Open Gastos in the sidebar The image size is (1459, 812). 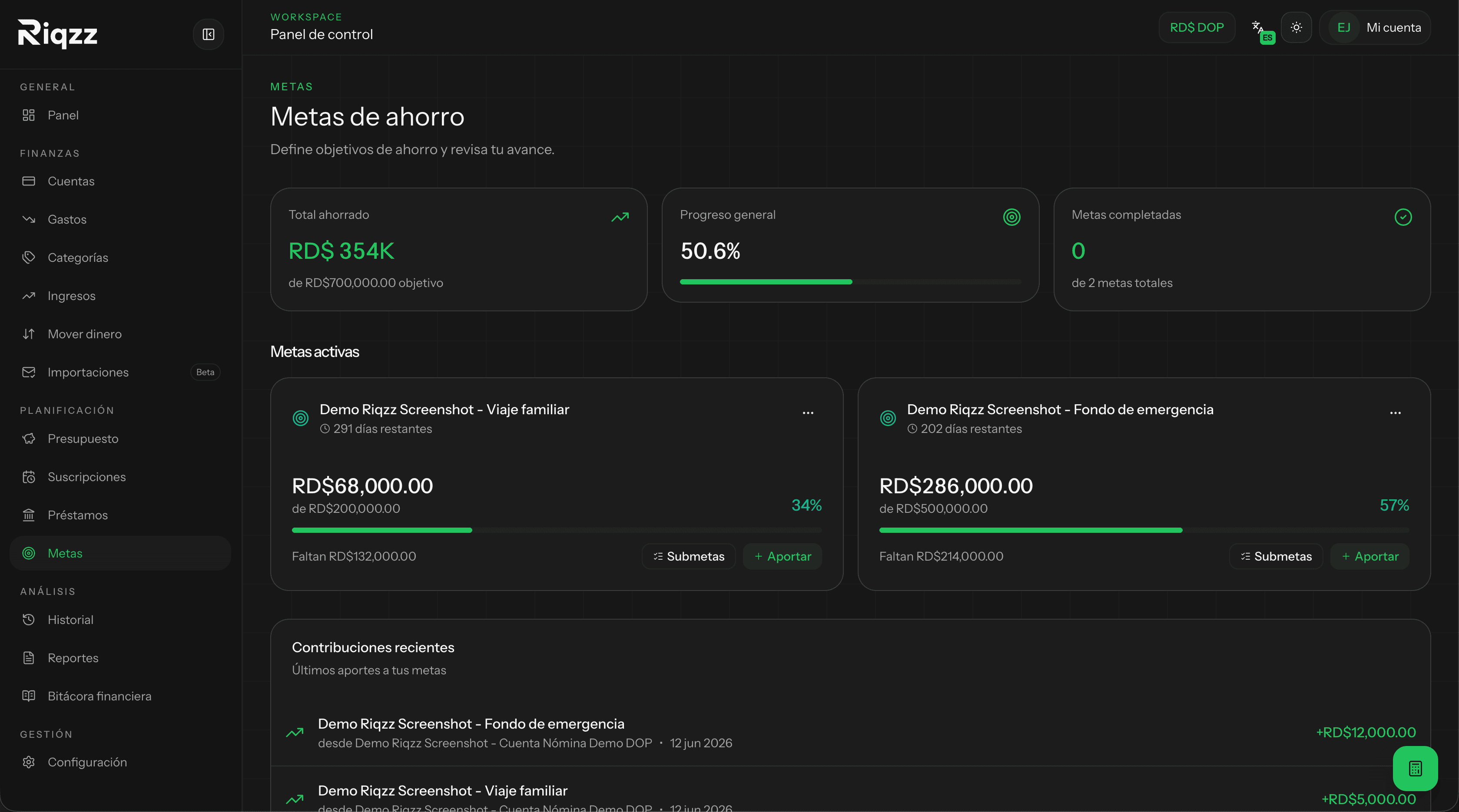120,219
